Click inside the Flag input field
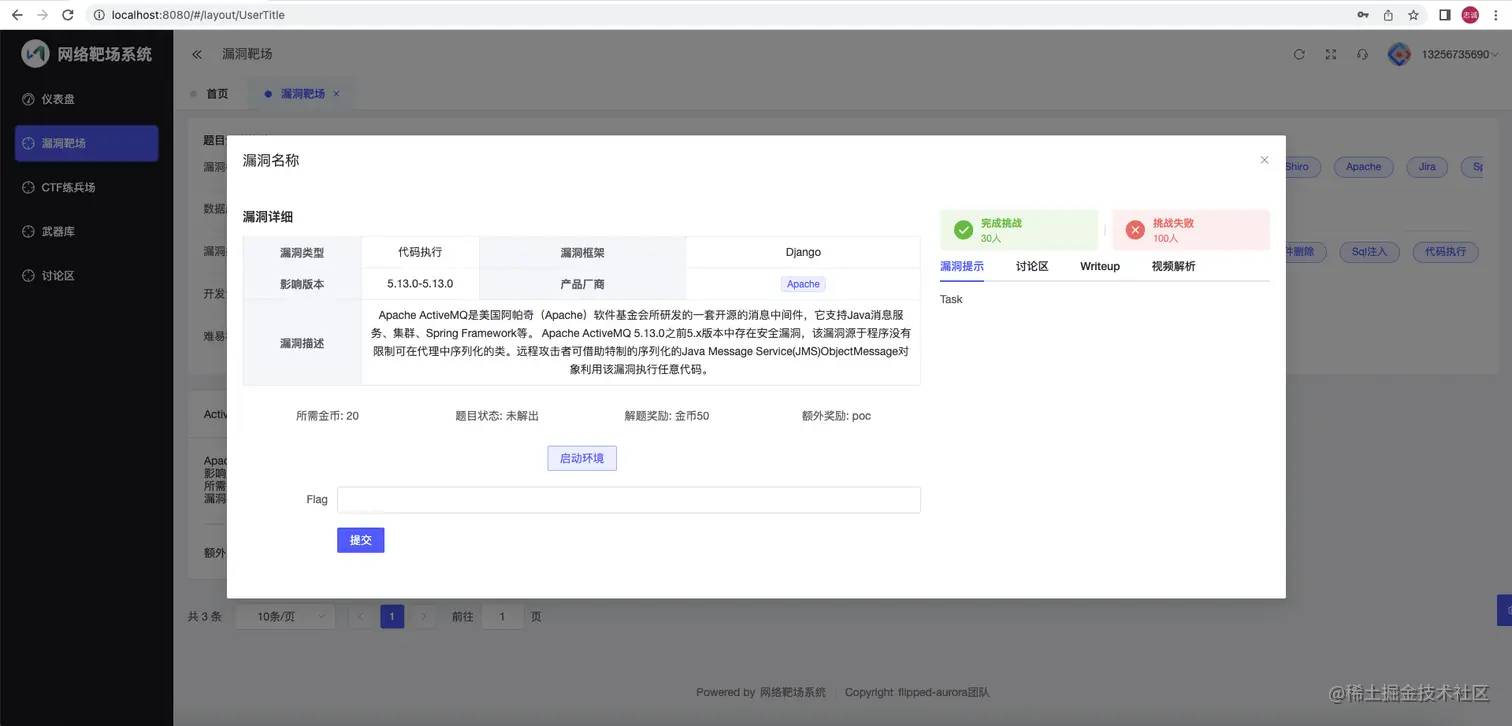The height and width of the screenshot is (726, 1512). coord(628,499)
